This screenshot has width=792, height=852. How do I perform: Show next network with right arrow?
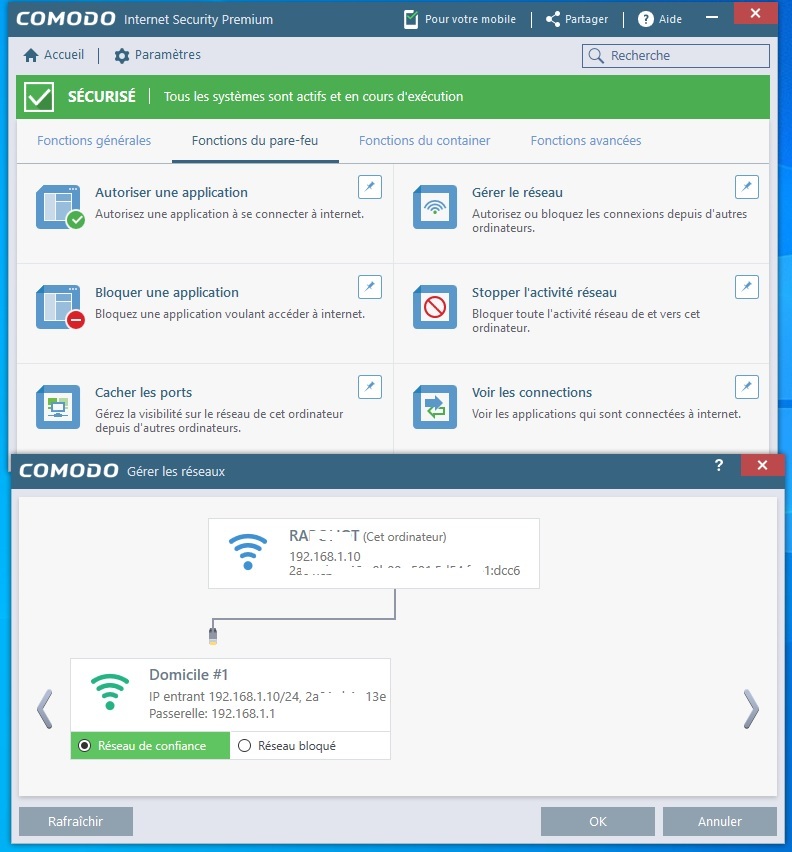tap(751, 709)
